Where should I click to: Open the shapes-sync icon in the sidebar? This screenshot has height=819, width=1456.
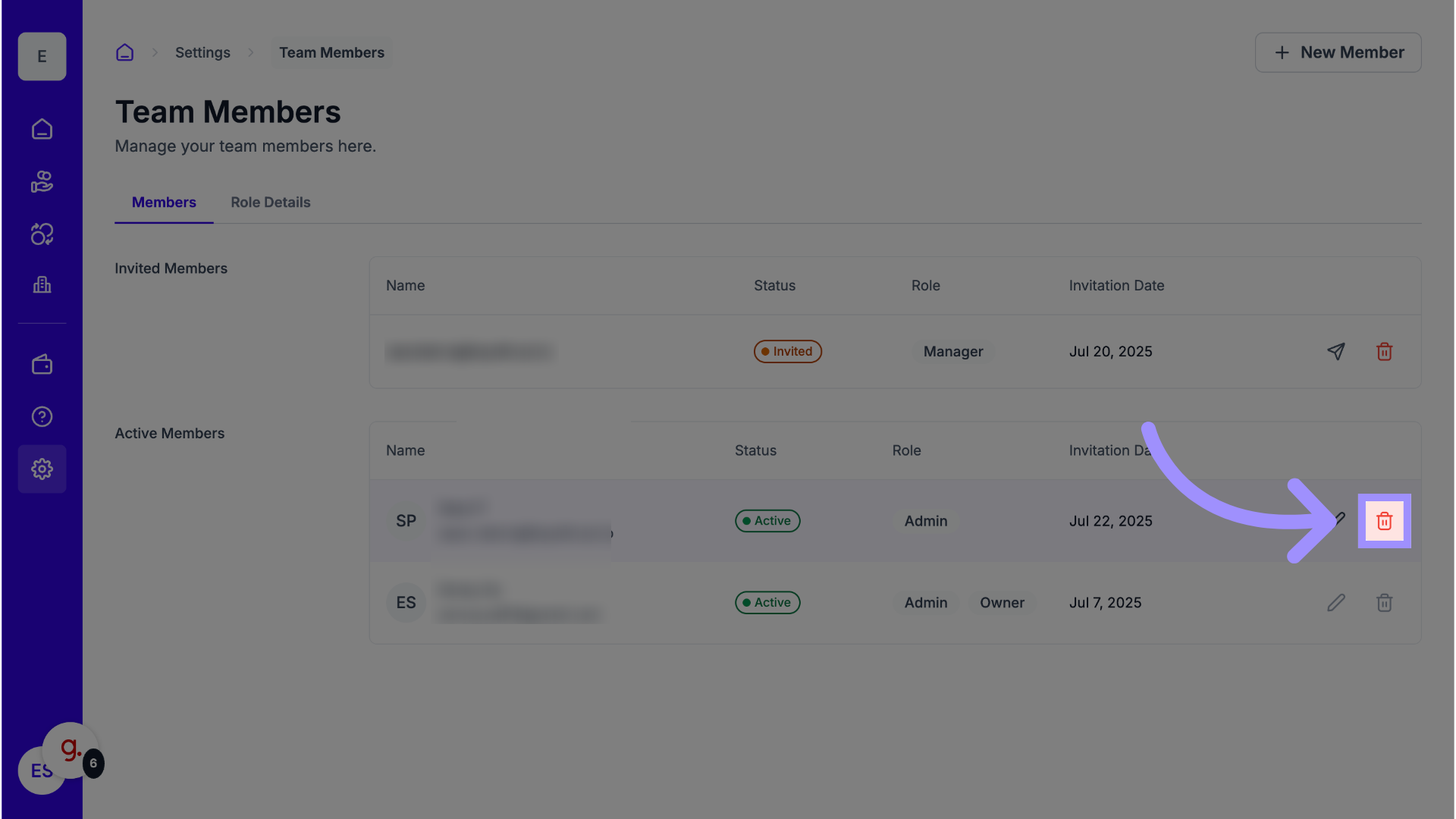42,234
